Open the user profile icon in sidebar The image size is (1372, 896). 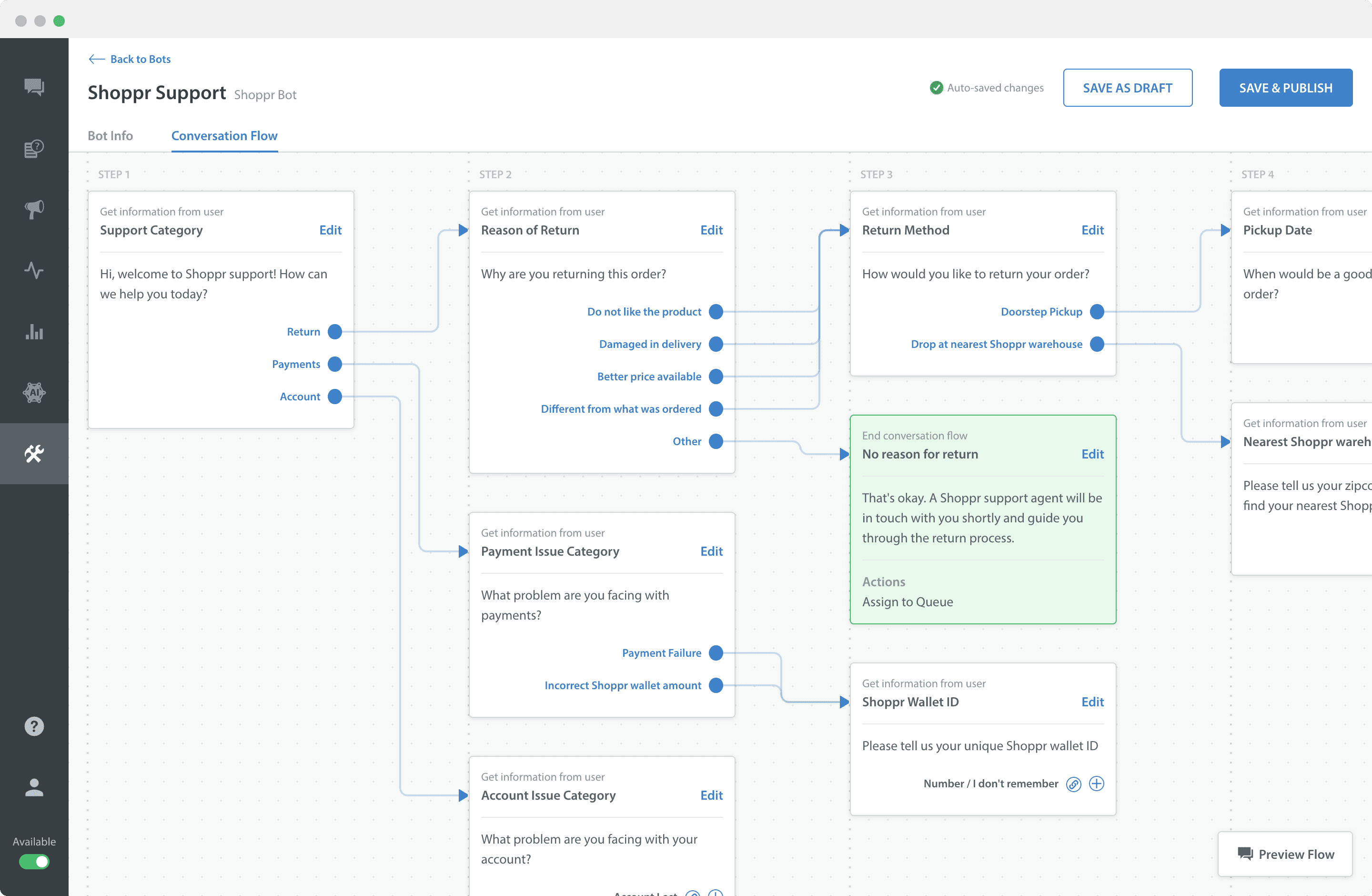pos(34,787)
